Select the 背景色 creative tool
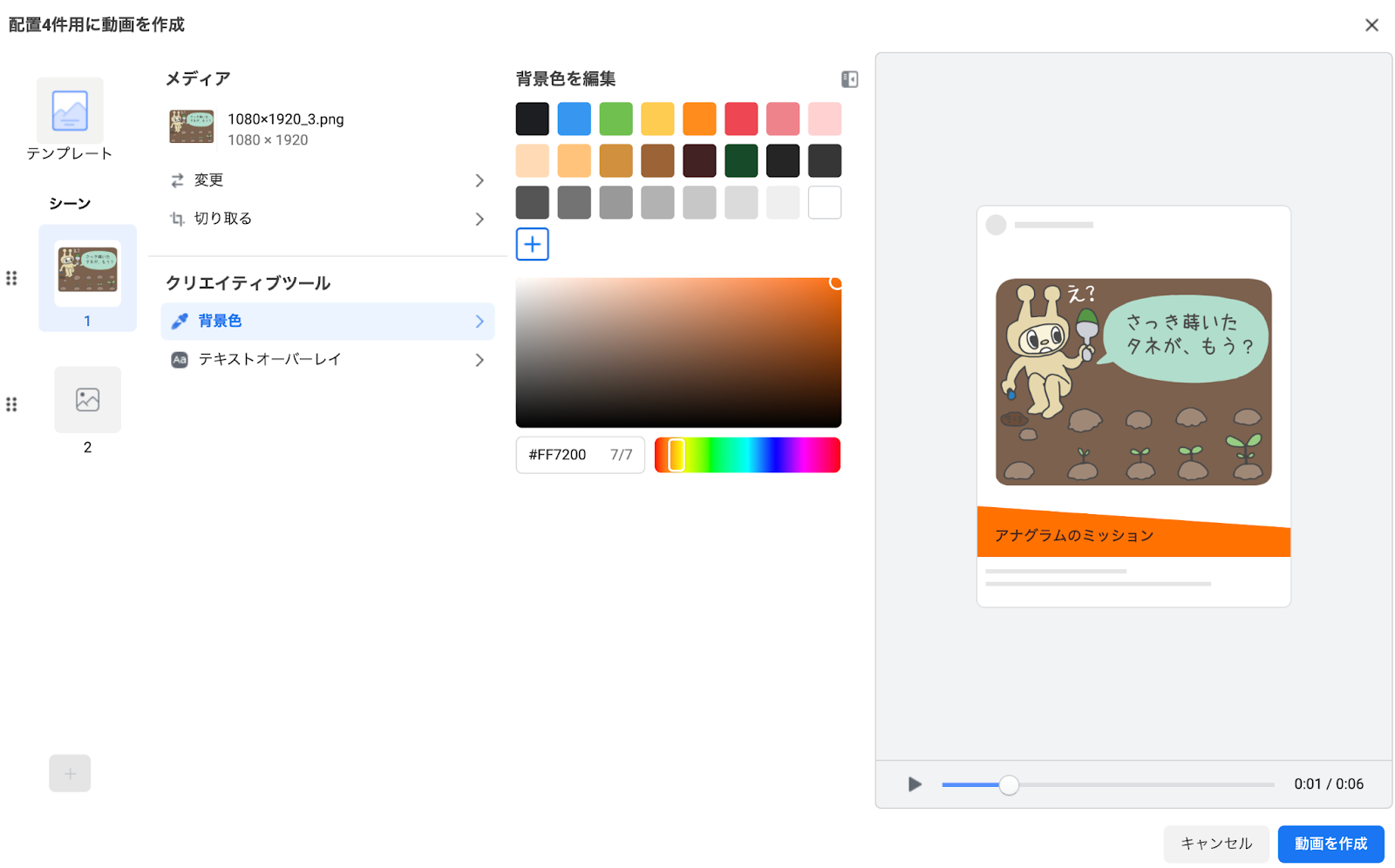Image resolution: width=1395 pixels, height=868 pixels. (327, 322)
